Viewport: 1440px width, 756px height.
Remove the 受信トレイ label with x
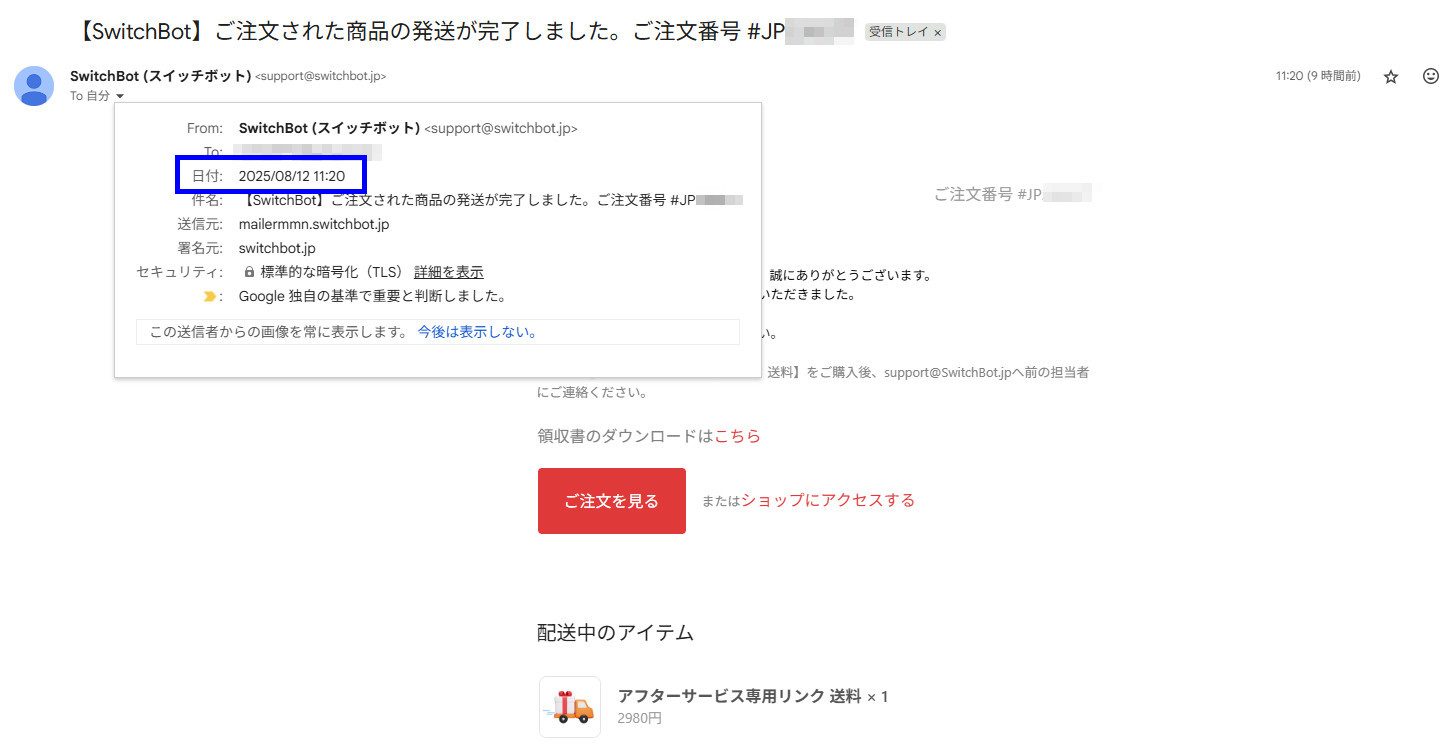click(938, 33)
